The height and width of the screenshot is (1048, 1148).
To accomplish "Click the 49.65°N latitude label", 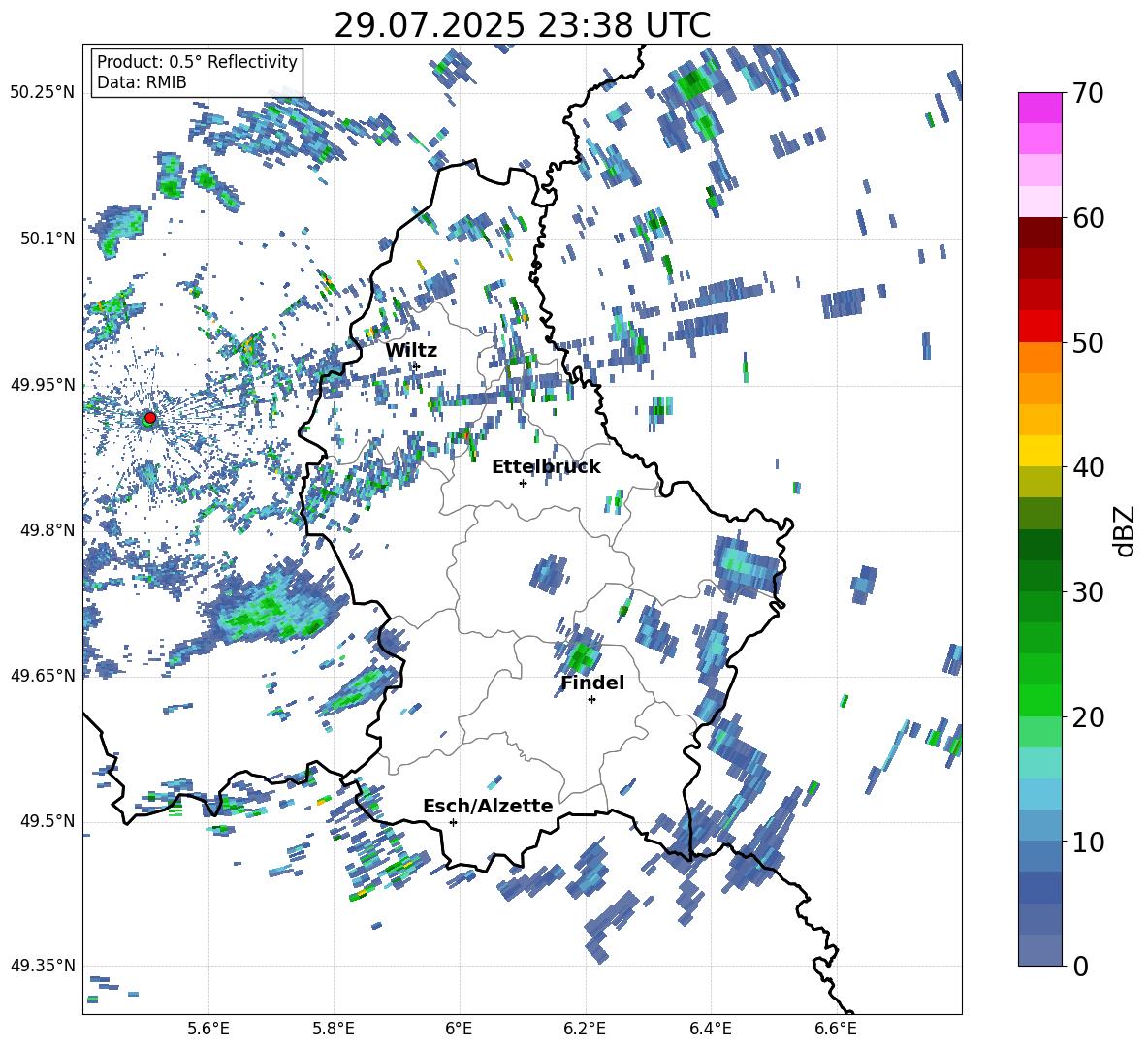I will pos(43,675).
